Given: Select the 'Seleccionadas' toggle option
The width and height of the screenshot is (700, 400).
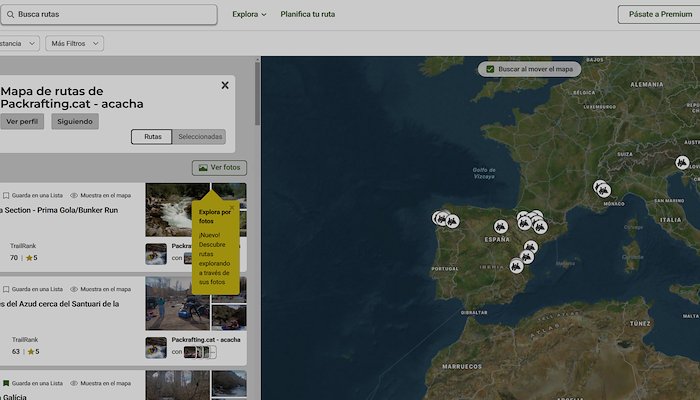Looking at the screenshot, I should 199,137.
